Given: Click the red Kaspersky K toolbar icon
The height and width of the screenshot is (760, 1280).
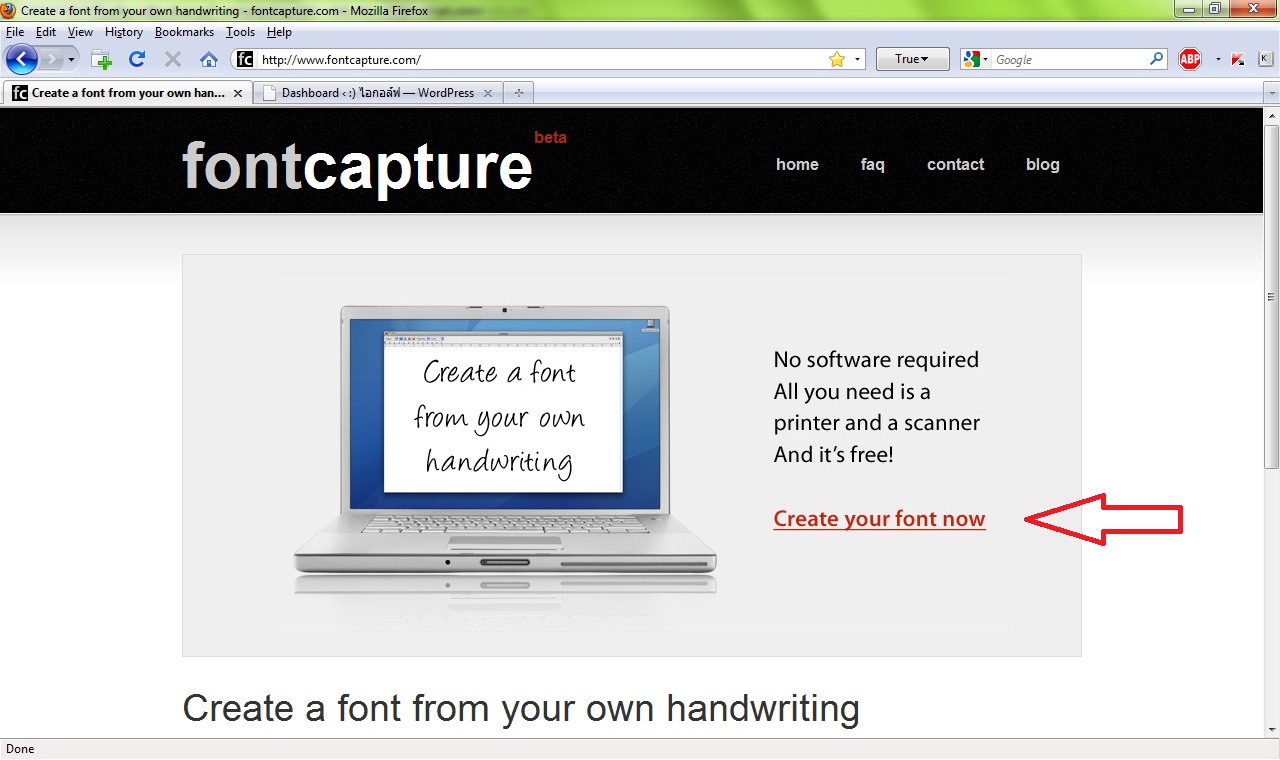Looking at the screenshot, I should (x=1238, y=60).
